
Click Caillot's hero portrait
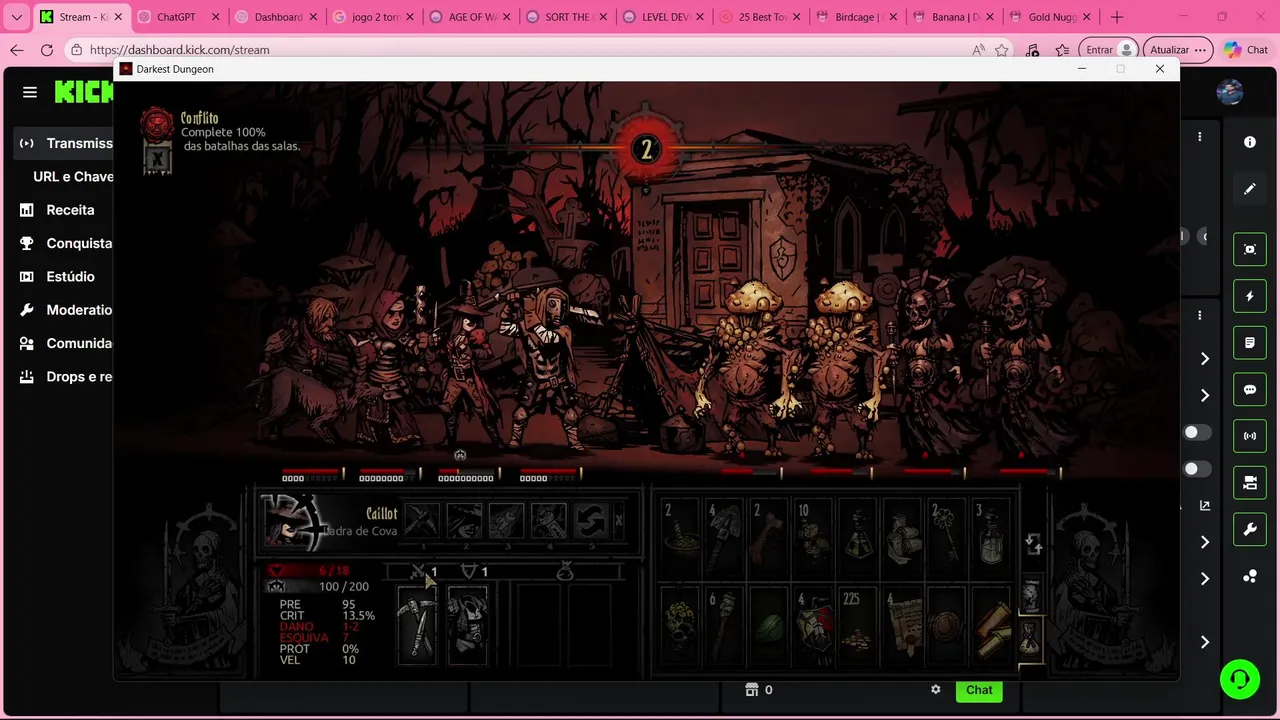pyautogui.click(x=292, y=520)
